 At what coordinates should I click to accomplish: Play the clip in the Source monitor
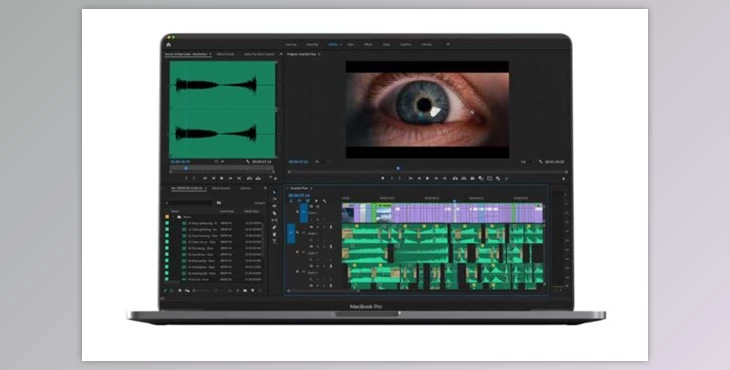tap(222, 178)
